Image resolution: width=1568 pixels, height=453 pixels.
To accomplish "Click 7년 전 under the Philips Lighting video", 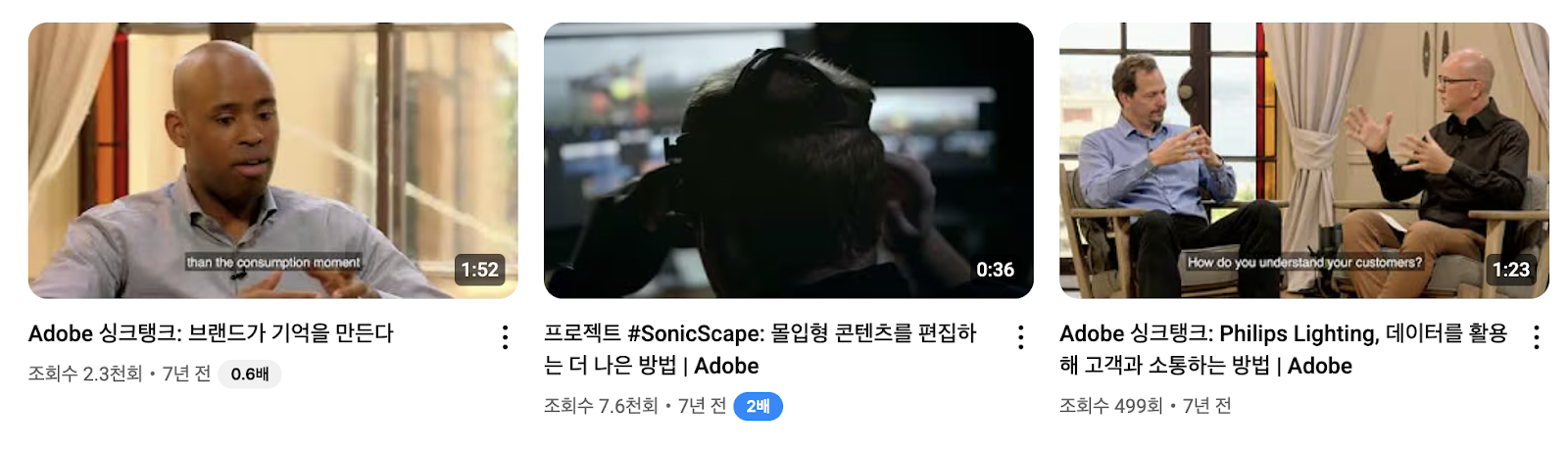I will pos(1206,406).
